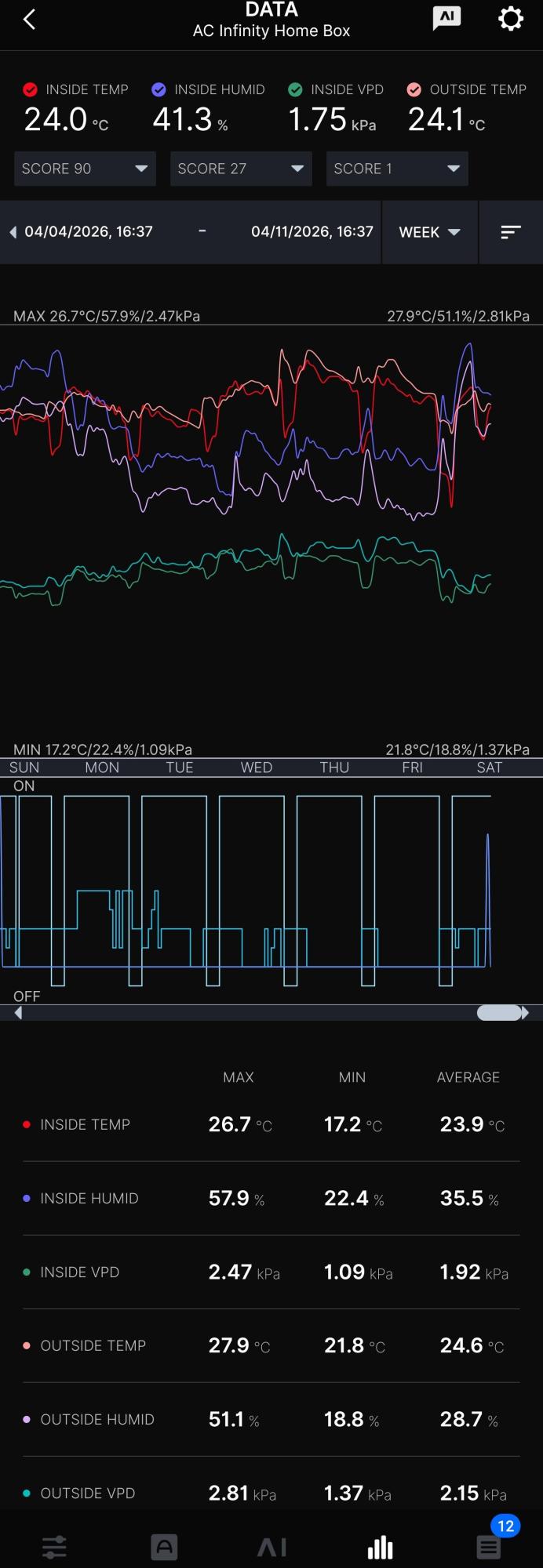Toggle the OUTSIDE TEMP checkbox
Viewport: 543px width, 1568px height.
point(414,90)
